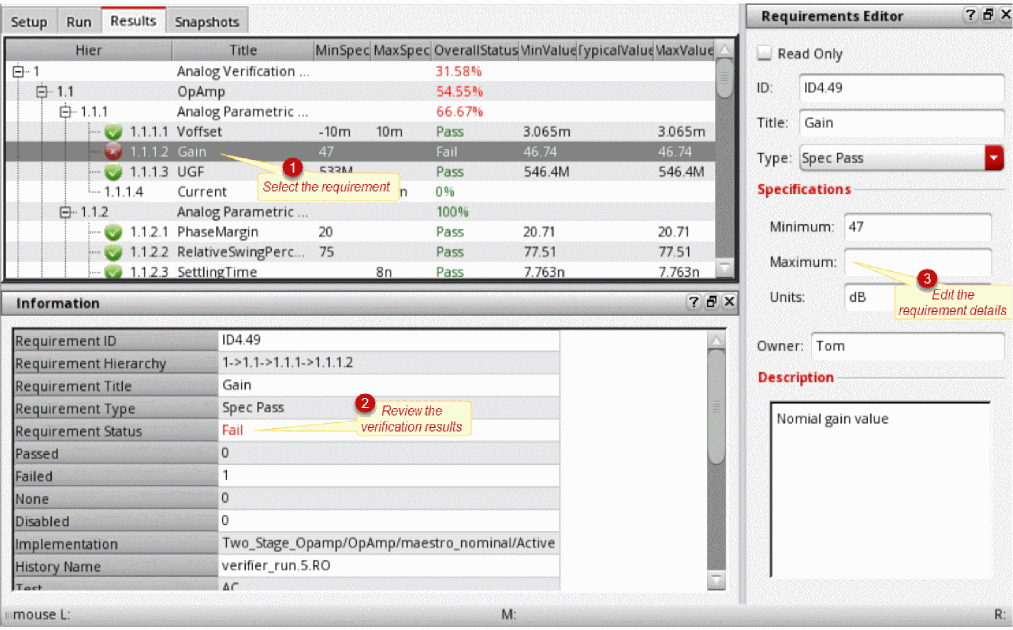Collapse the 1.1.2 Analog Parametric node
Image resolution: width=1013 pixels, height=630 pixels.
click(65, 212)
